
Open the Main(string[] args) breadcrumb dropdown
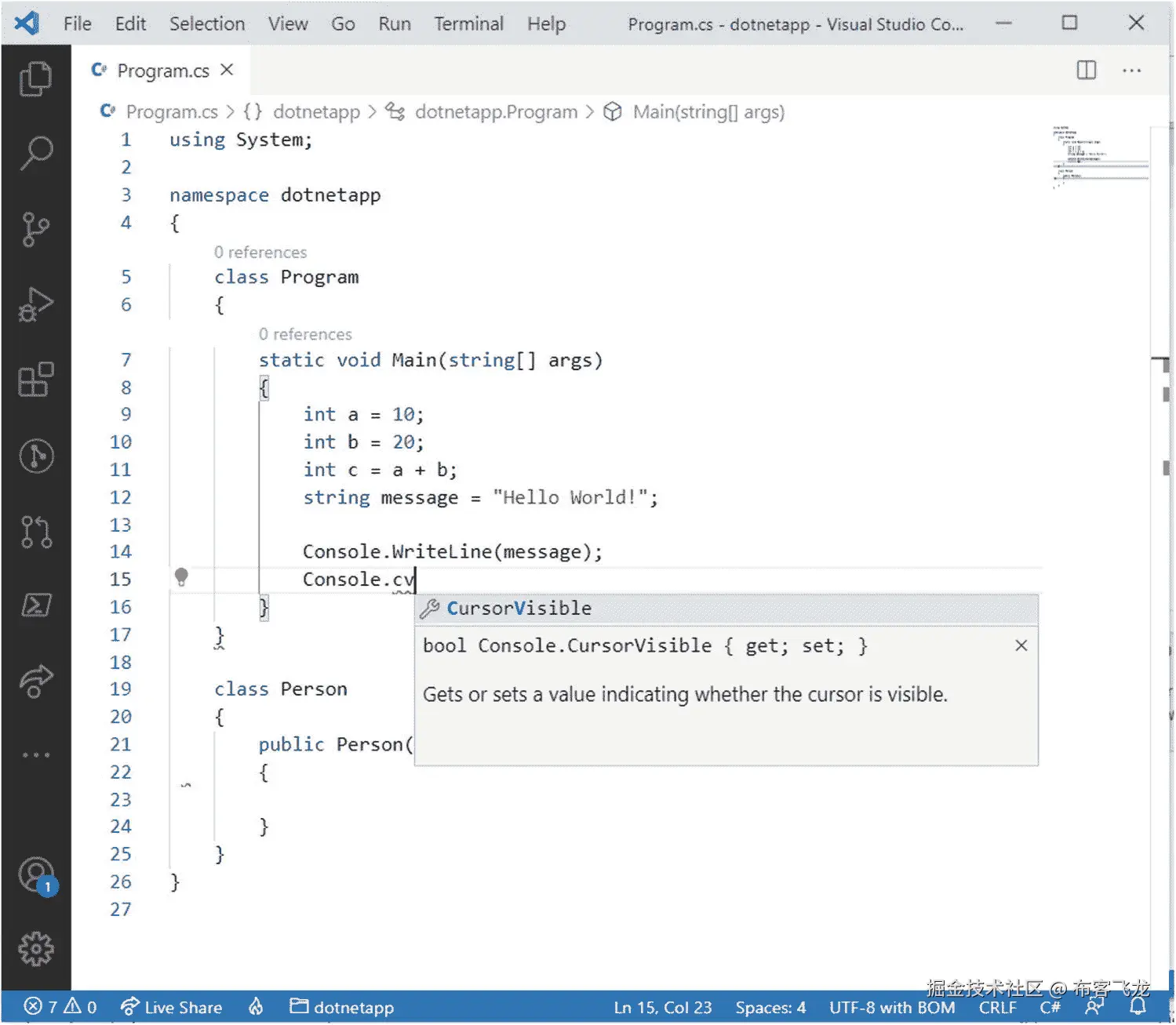pos(708,111)
